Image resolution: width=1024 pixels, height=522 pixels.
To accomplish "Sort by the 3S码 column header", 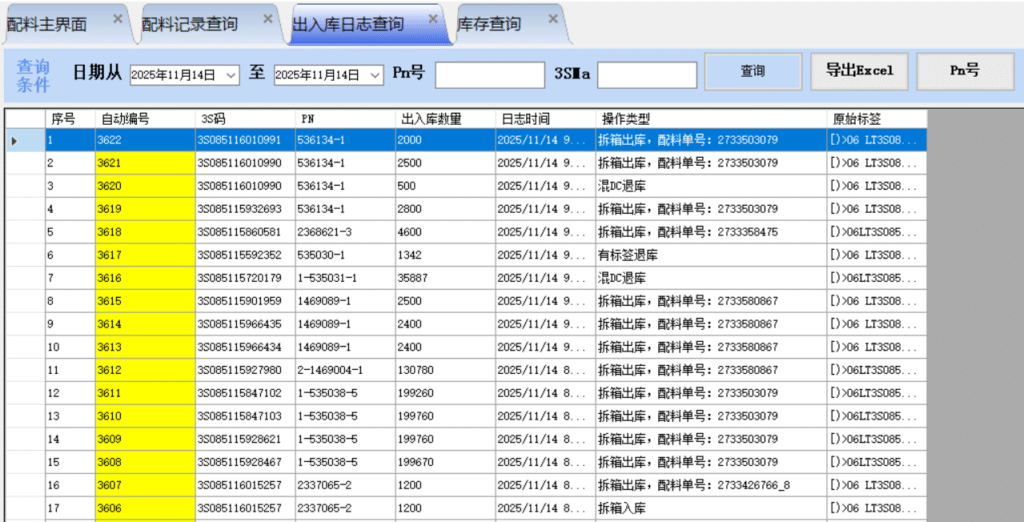I will 246,119.
